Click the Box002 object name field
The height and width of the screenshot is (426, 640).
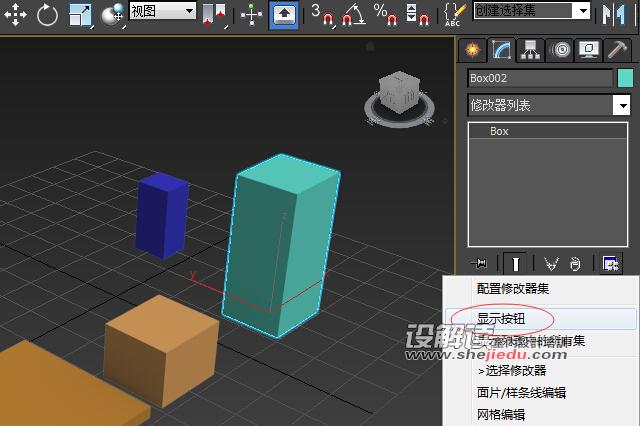pos(539,78)
